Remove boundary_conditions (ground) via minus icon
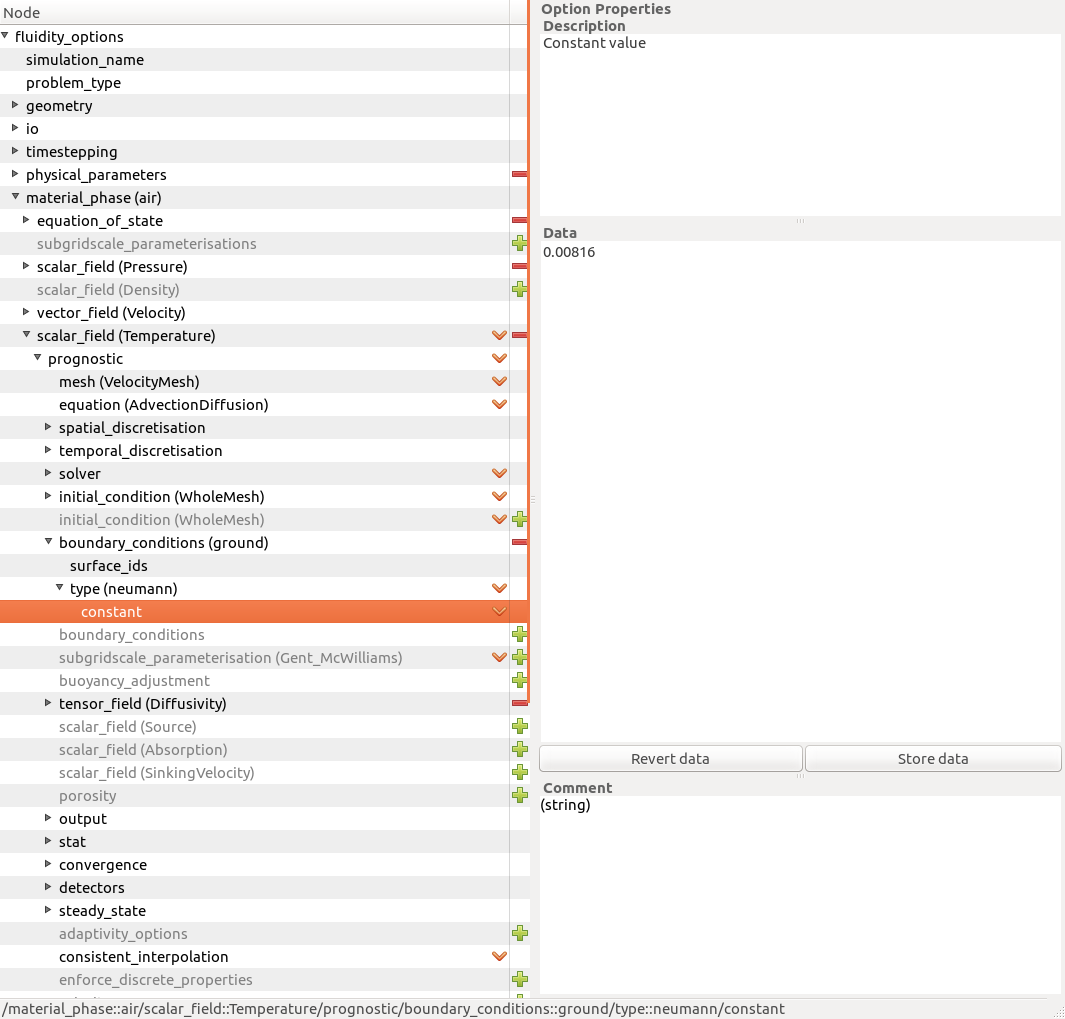 click(x=520, y=542)
